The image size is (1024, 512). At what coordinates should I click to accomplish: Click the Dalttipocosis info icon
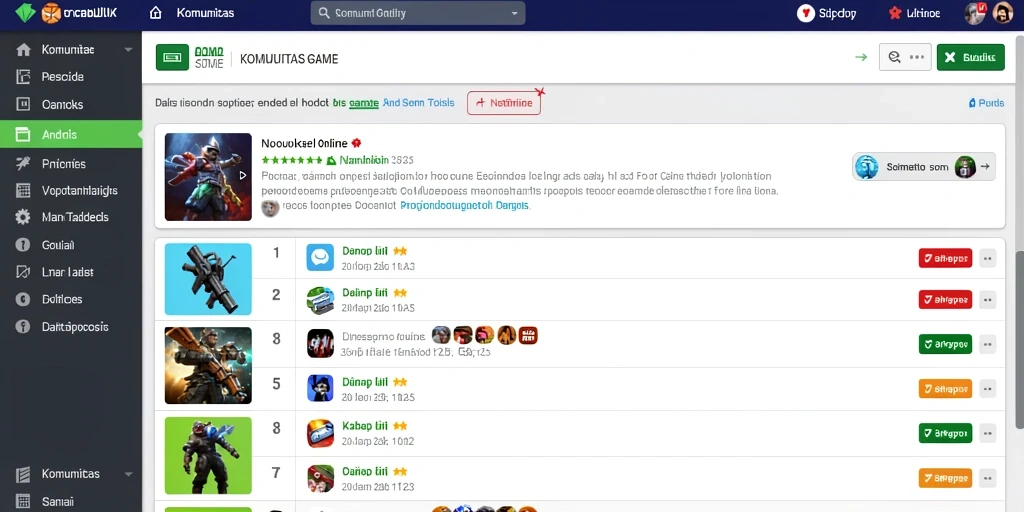coord(23,327)
